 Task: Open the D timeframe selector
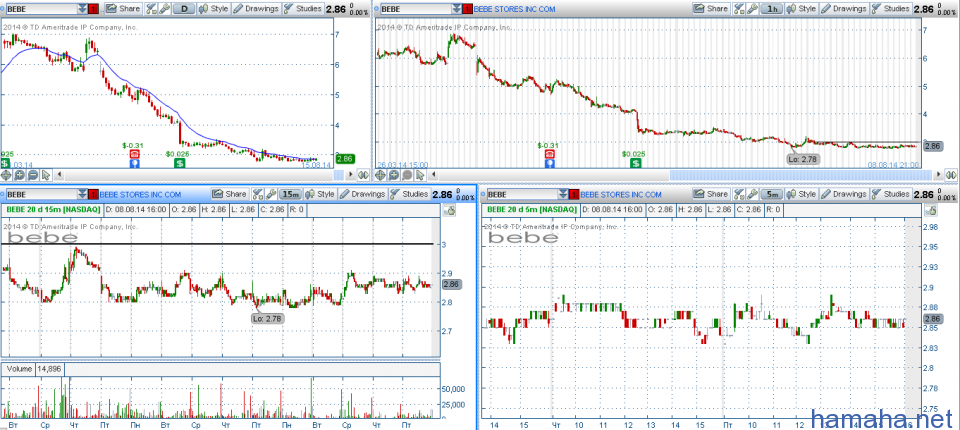(184, 9)
